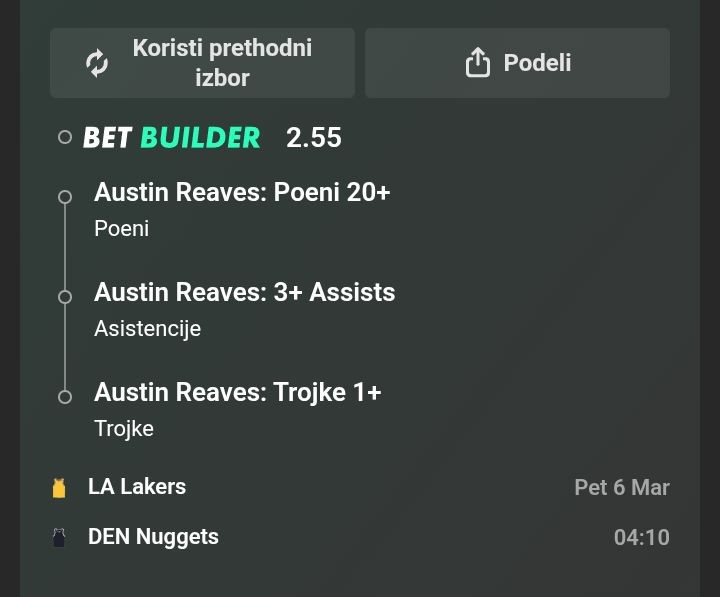Click the circle marker beside Poeni 20+
720x597 pixels.
(65, 197)
